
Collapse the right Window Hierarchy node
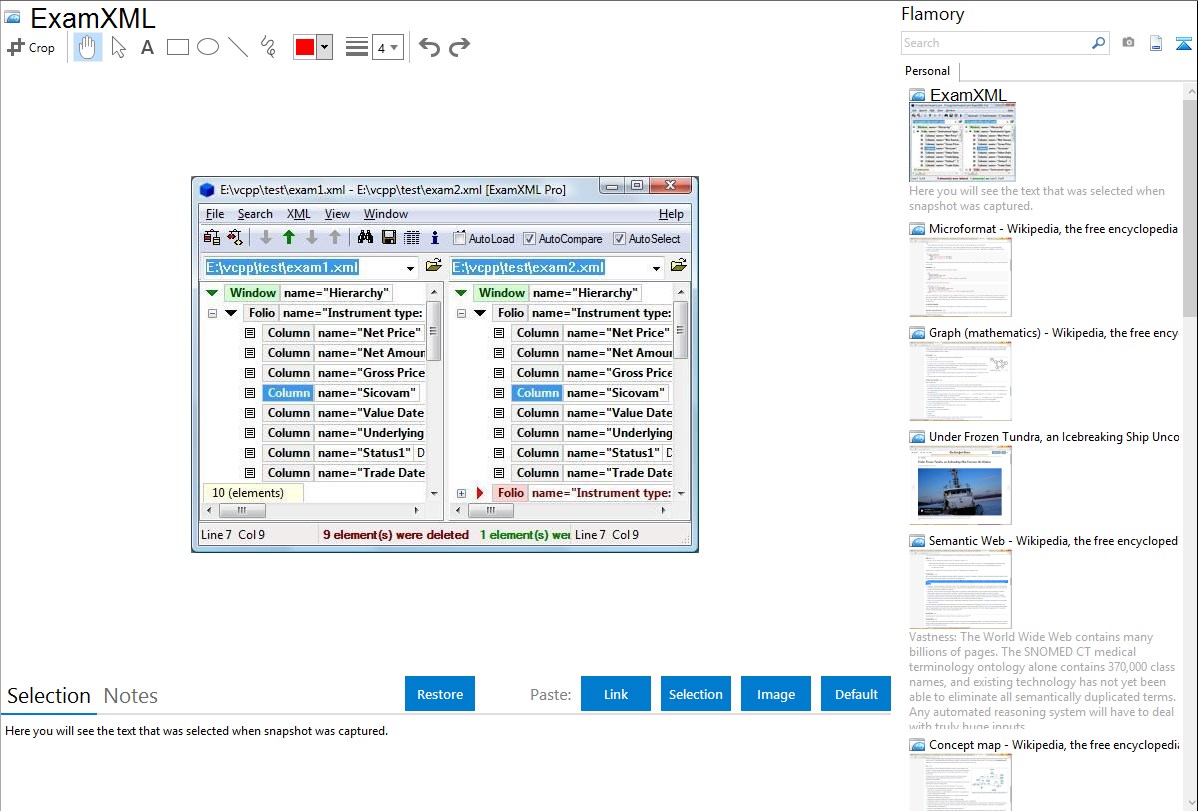[x=461, y=293]
